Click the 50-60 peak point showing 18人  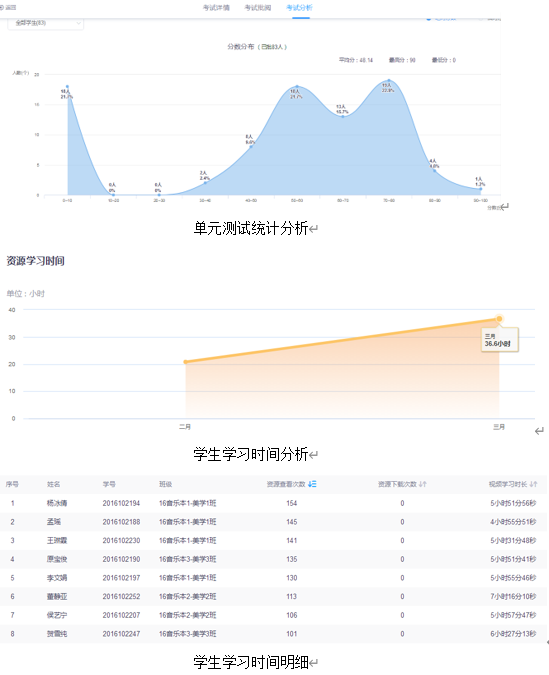297,87
